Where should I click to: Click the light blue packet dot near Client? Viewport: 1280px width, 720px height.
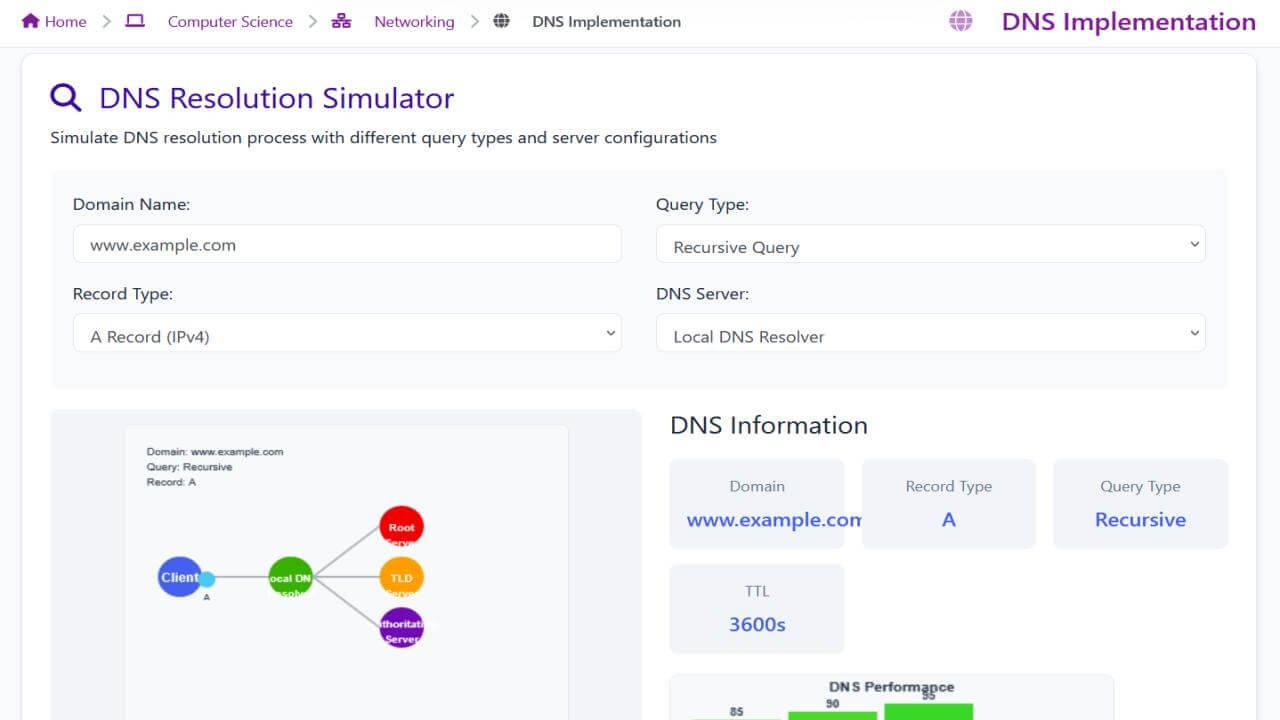[x=207, y=579]
